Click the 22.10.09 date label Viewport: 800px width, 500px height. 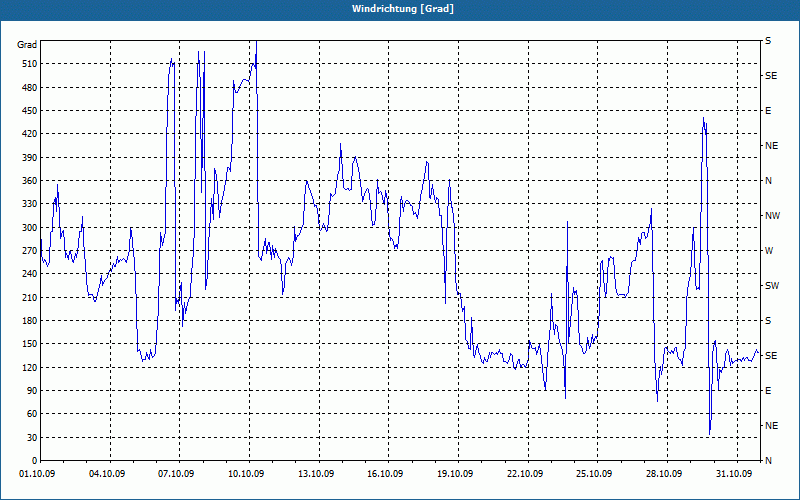point(524,474)
